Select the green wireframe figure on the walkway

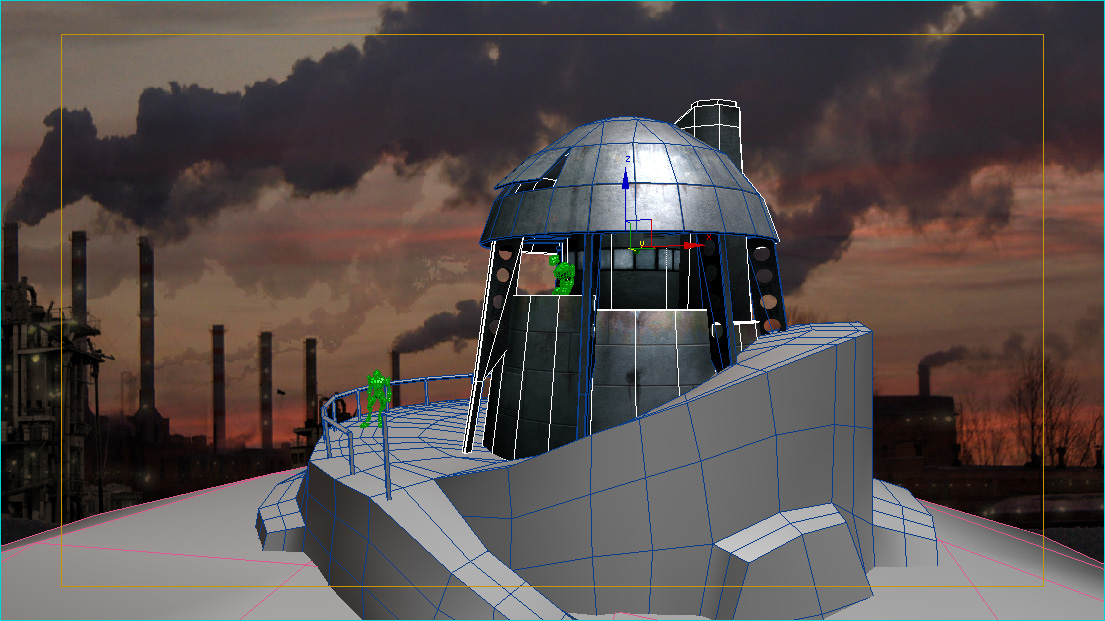tap(376, 396)
